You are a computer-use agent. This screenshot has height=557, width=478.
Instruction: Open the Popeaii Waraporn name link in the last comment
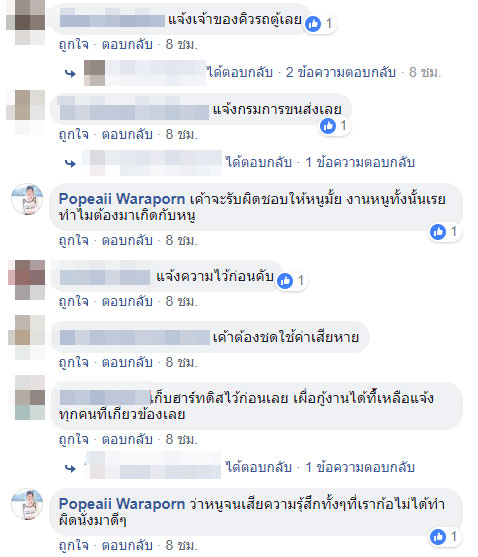122,504
